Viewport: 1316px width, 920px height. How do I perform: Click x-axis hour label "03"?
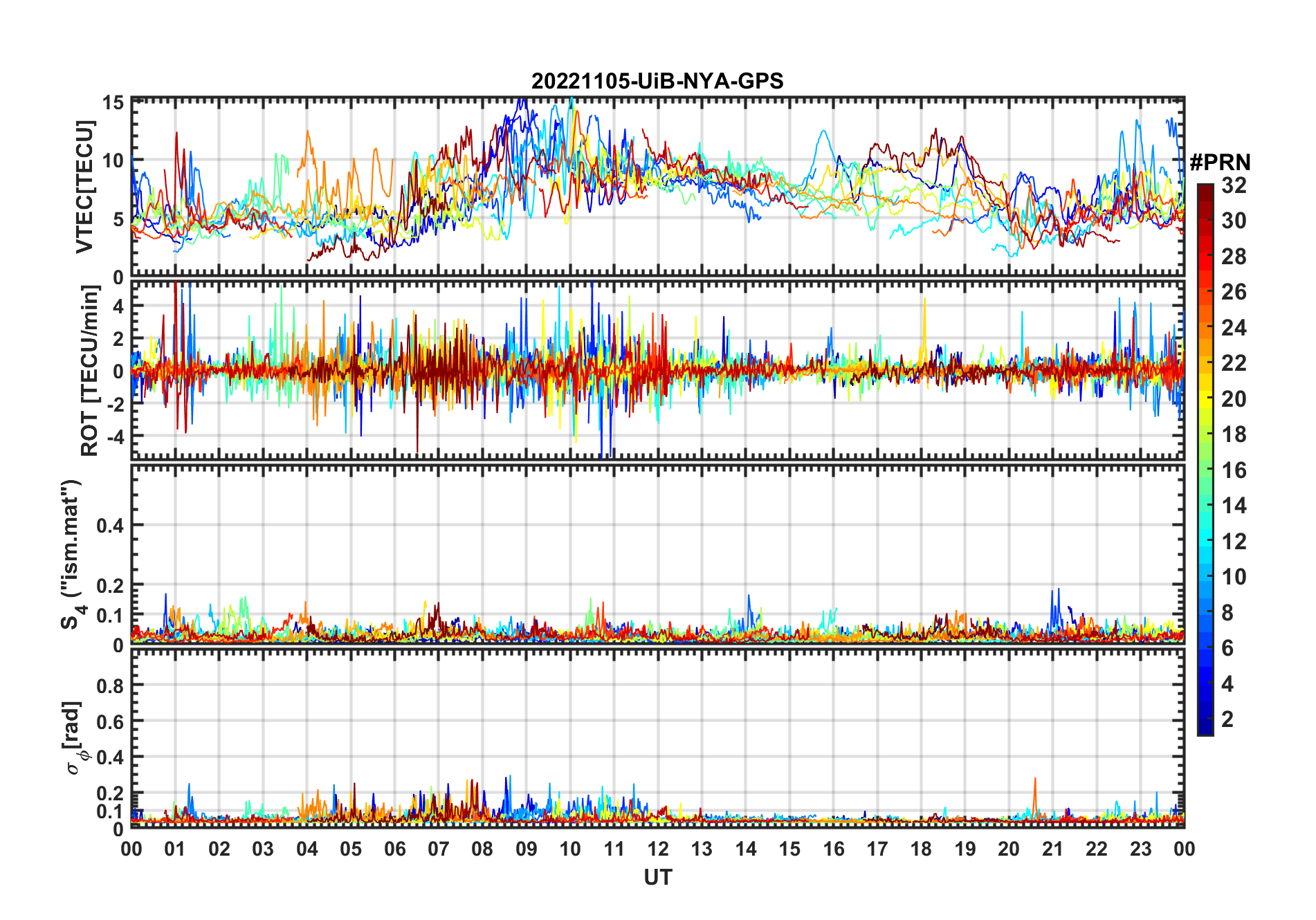(263, 849)
